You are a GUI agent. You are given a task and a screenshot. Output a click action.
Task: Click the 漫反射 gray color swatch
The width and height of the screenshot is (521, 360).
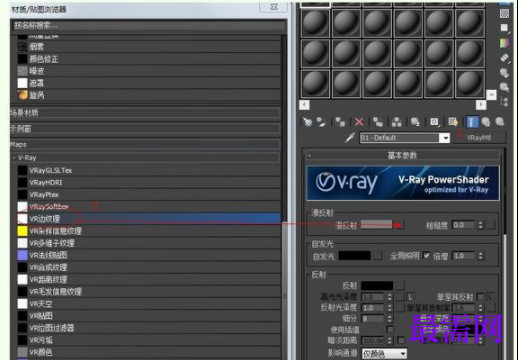[377, 225]
